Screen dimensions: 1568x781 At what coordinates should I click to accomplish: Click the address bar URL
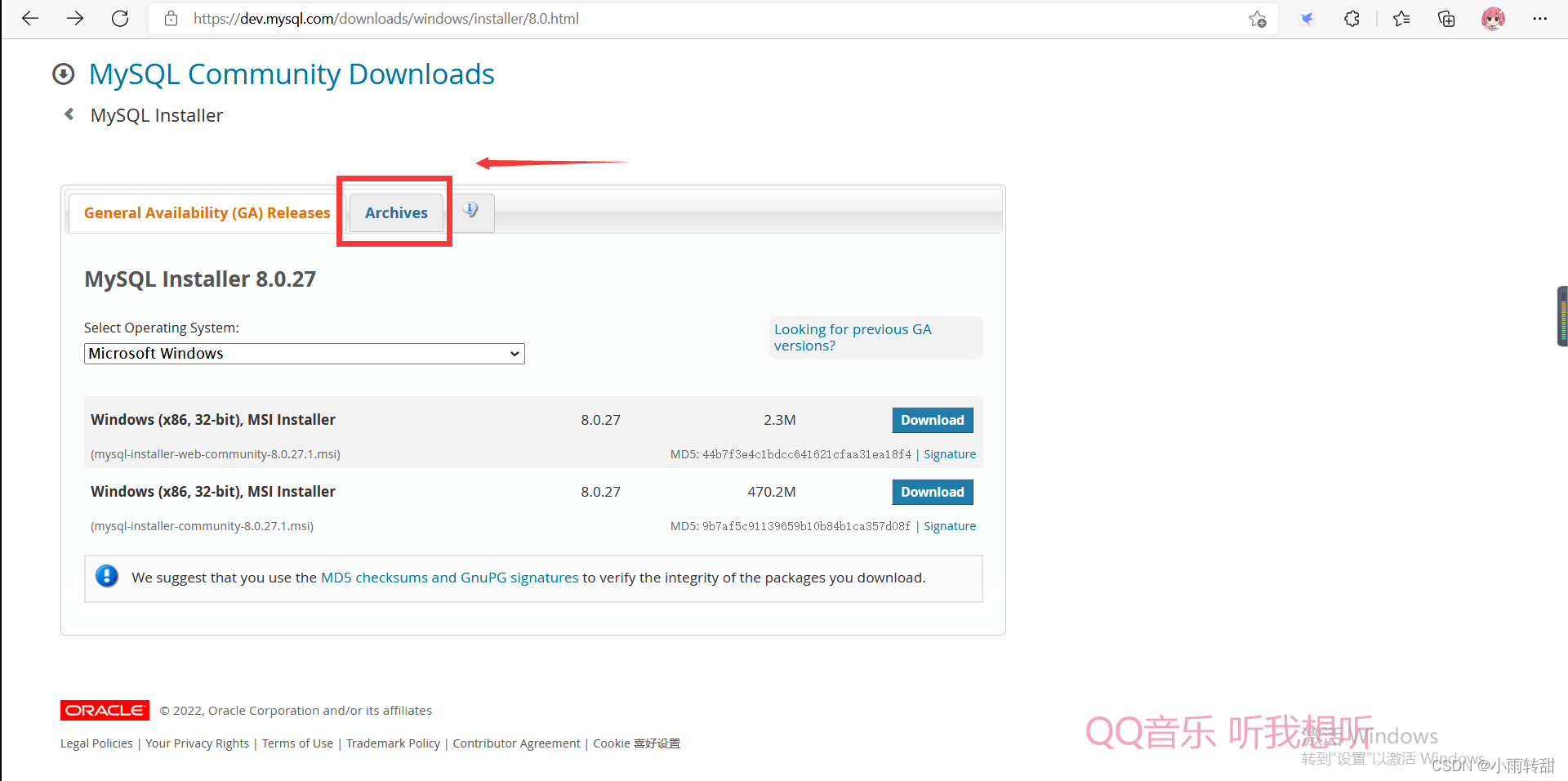[x=385, y=18]
